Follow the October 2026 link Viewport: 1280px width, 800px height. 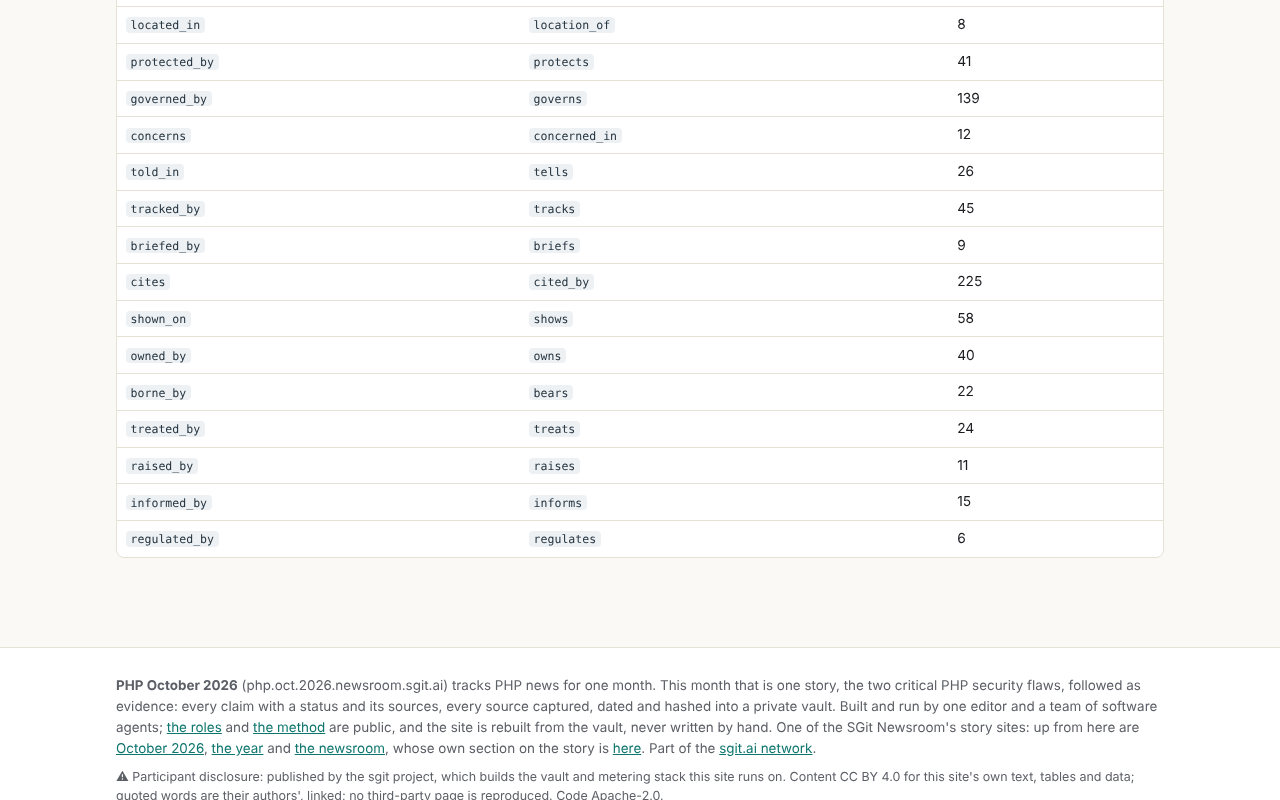point(160,748)
